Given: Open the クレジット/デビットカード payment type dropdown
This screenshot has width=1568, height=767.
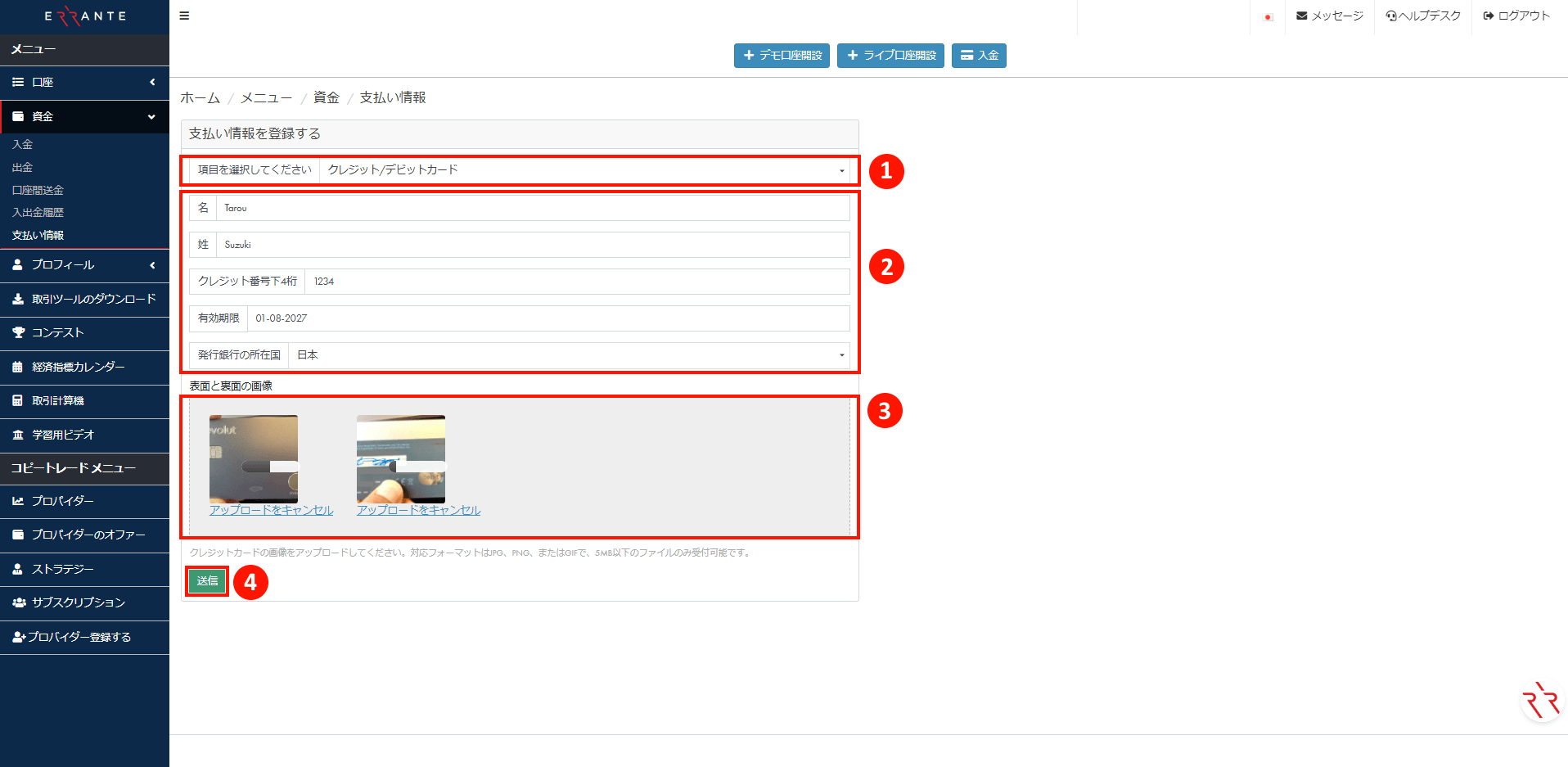Looking at the screenshot, I should (x=585, y=170).
